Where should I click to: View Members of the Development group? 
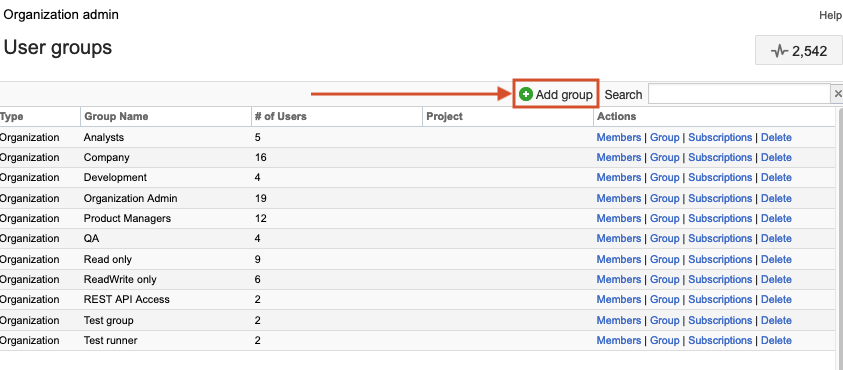(619, 177)
